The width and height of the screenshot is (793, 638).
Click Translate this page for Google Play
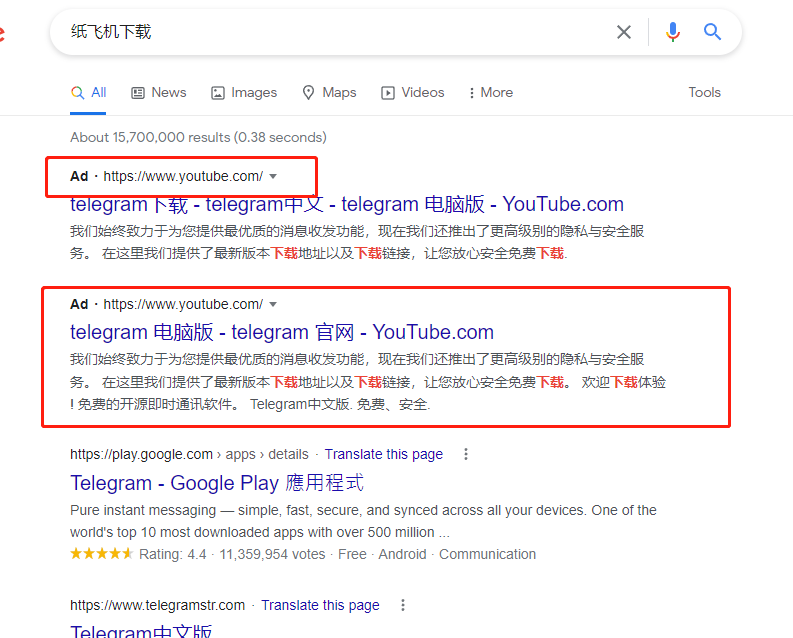coord(383,454)
